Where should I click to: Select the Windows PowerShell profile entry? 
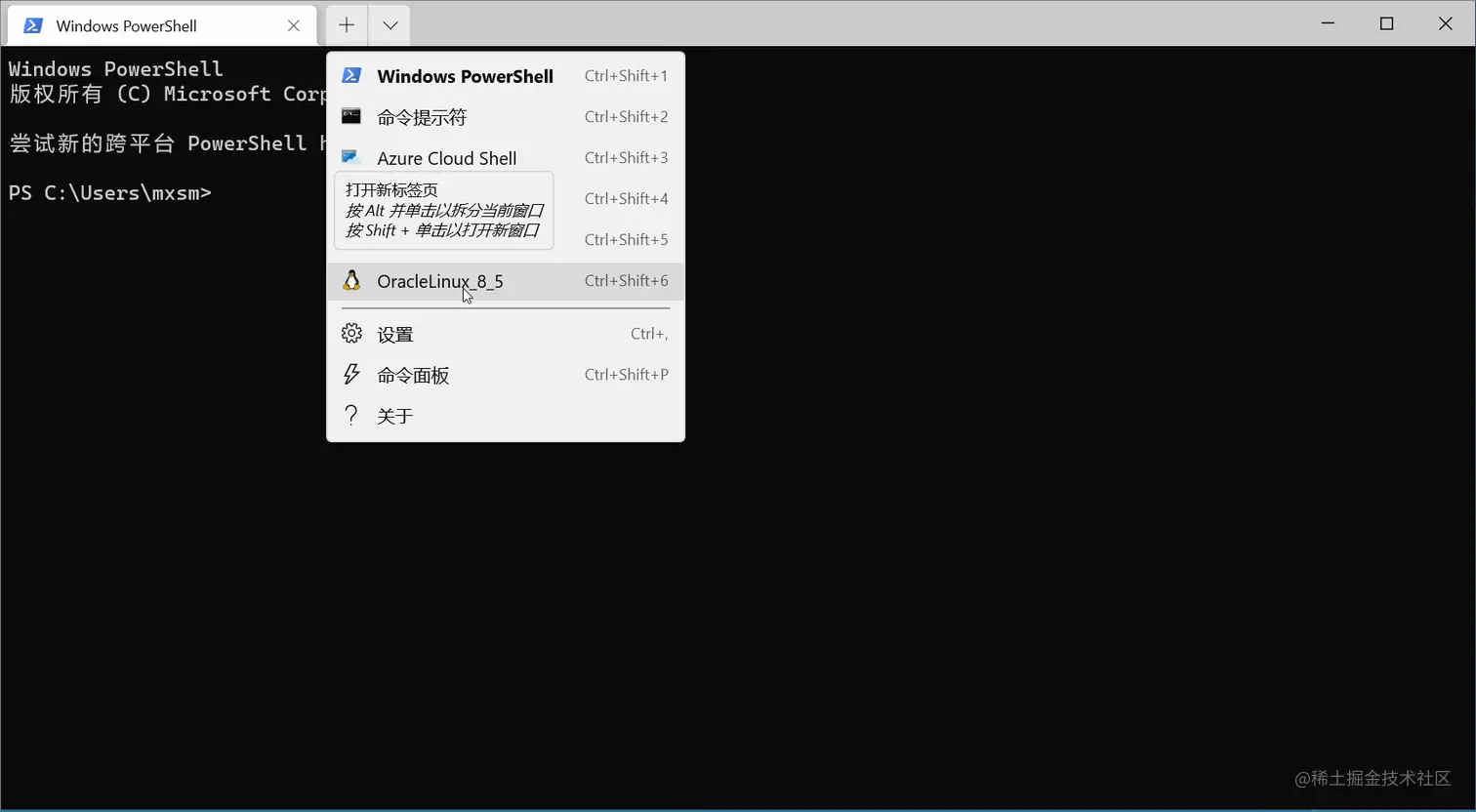466,76
